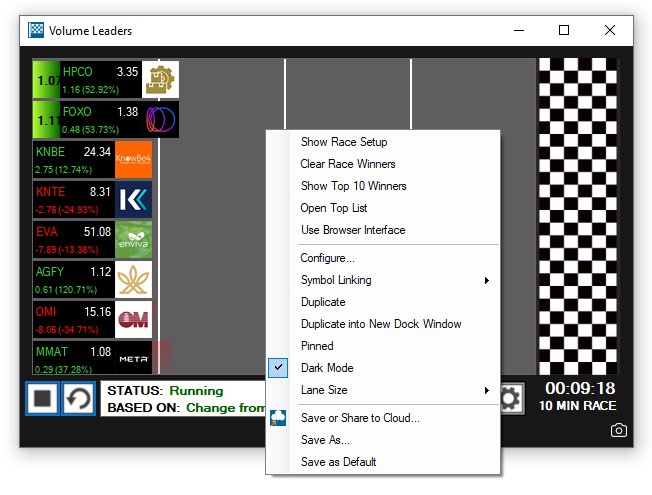Image resolution: width=652 pixels, height=495 pixels.
Task: Open the Configure... dialog
Action: (x=327, y=258)
